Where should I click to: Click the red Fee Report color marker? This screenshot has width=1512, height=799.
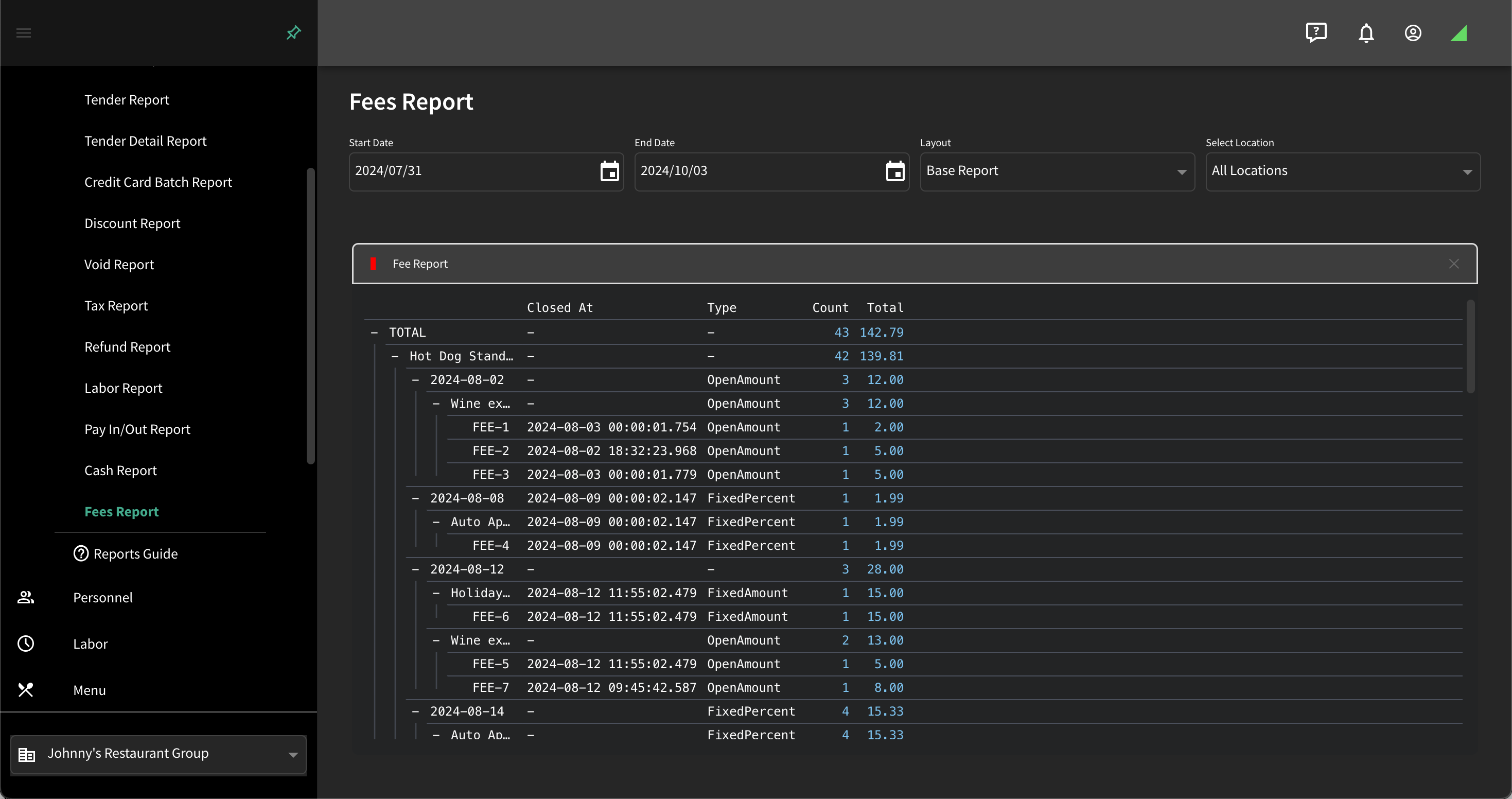pos(373,264)
